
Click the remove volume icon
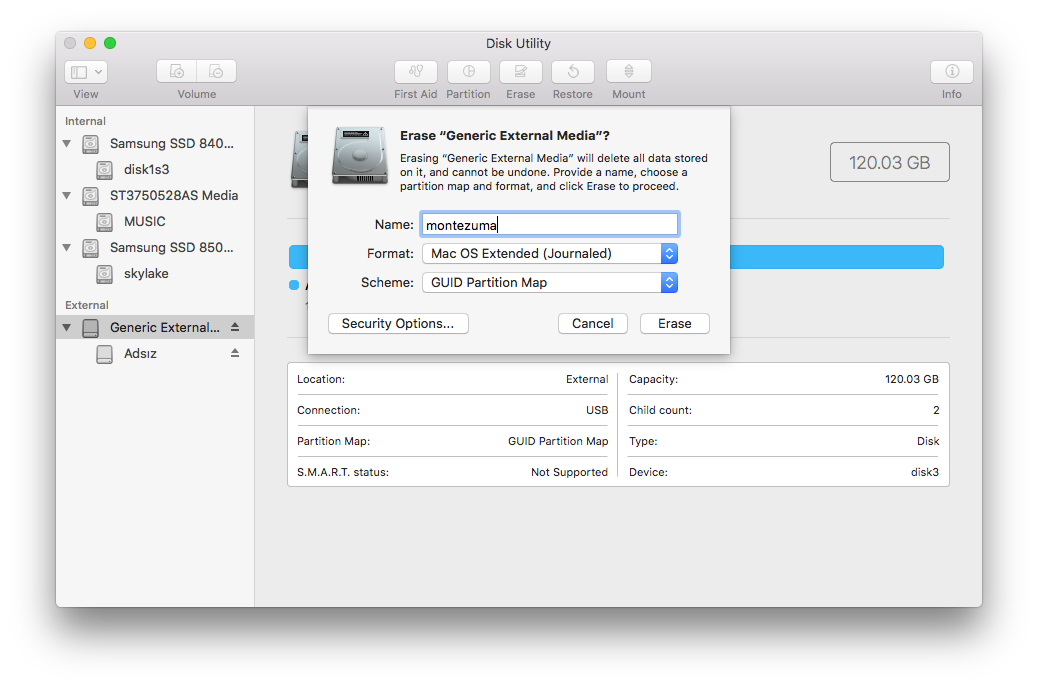click(x=216, y=72)
